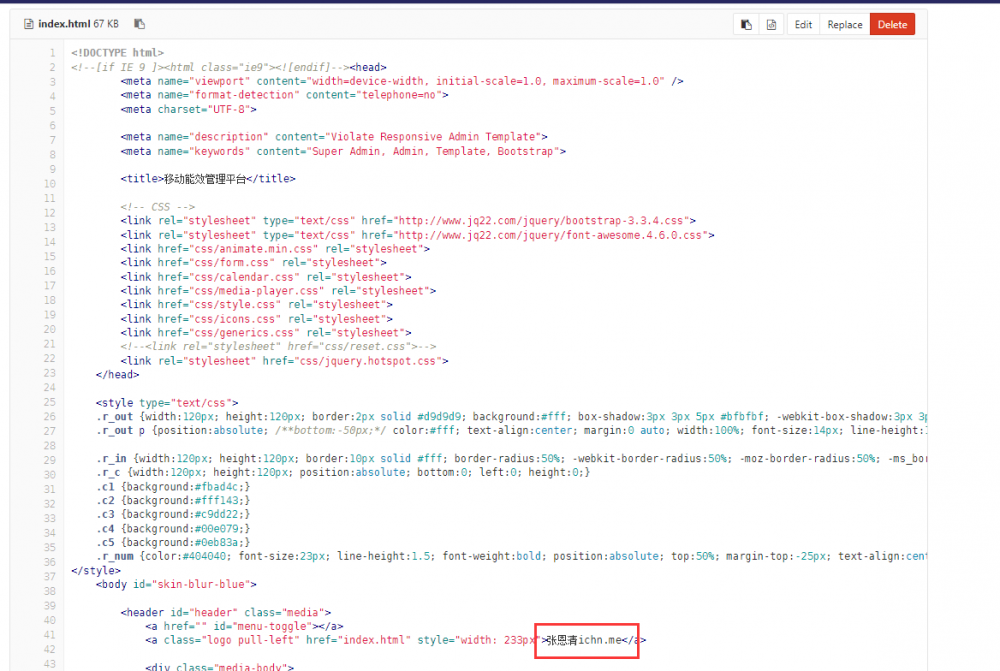Click line number 30 in the gutter
The image size is (1000, 671).
coord(49,475)
